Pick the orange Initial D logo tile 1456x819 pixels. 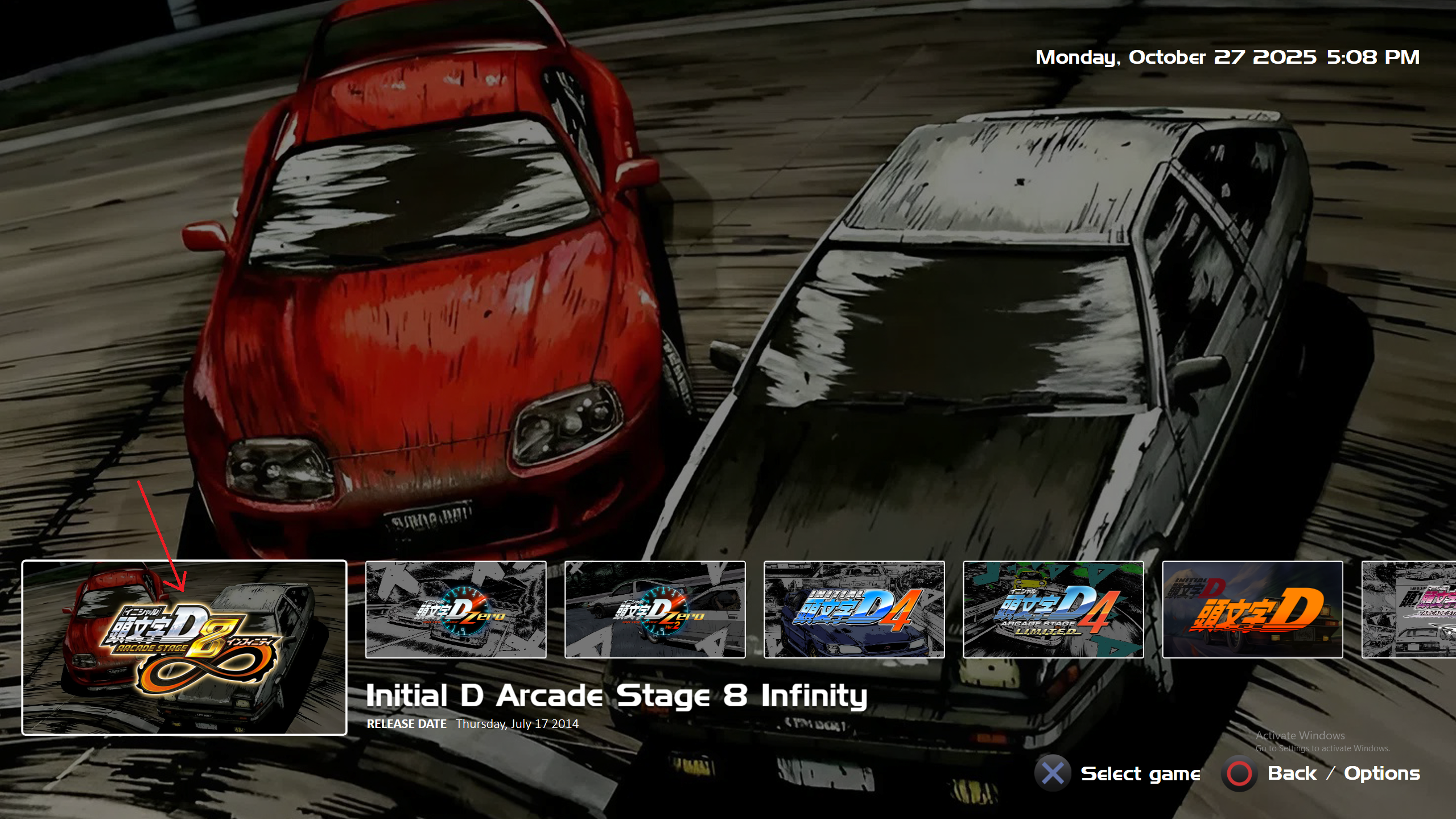point(1252,610)
